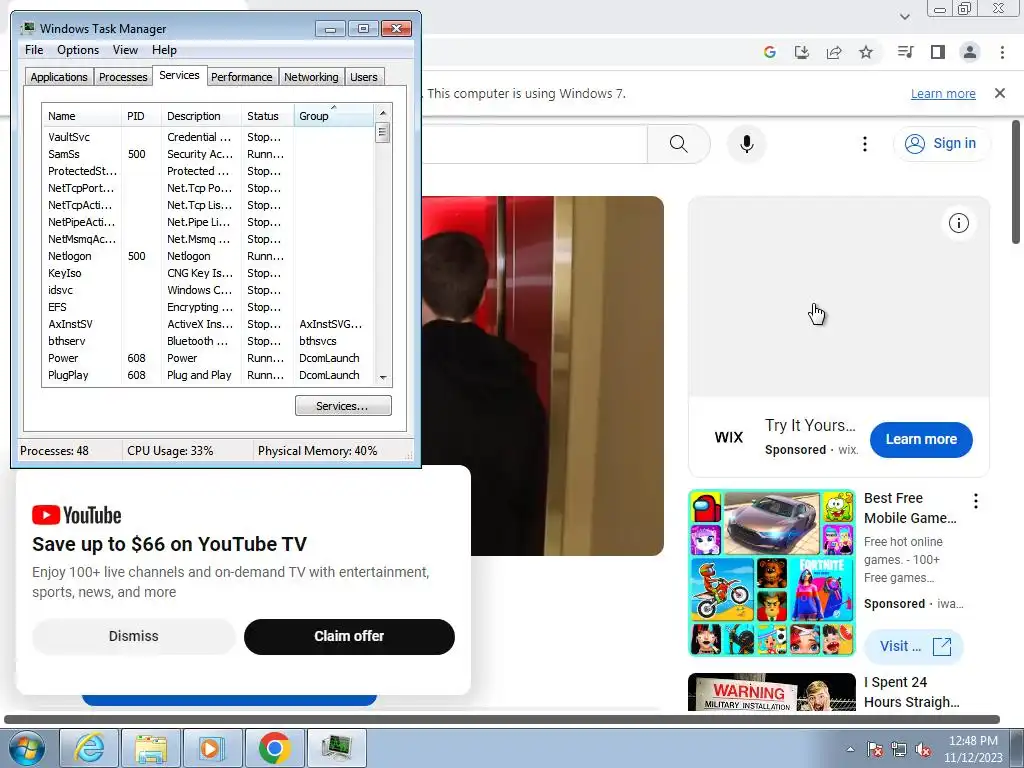
Task: Click the Services... button
Action: click(343, 406)
